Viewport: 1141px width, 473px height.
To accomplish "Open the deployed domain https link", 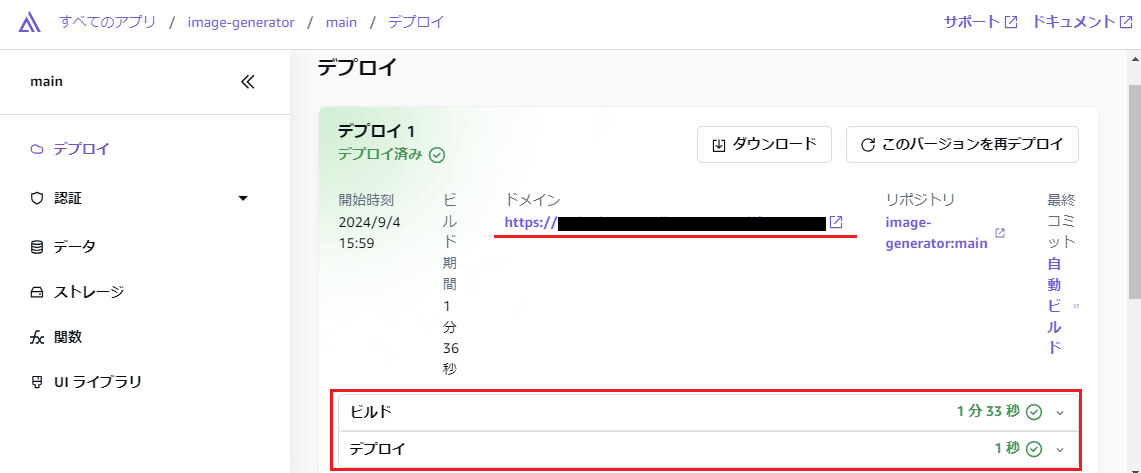I will pos(665,222).
